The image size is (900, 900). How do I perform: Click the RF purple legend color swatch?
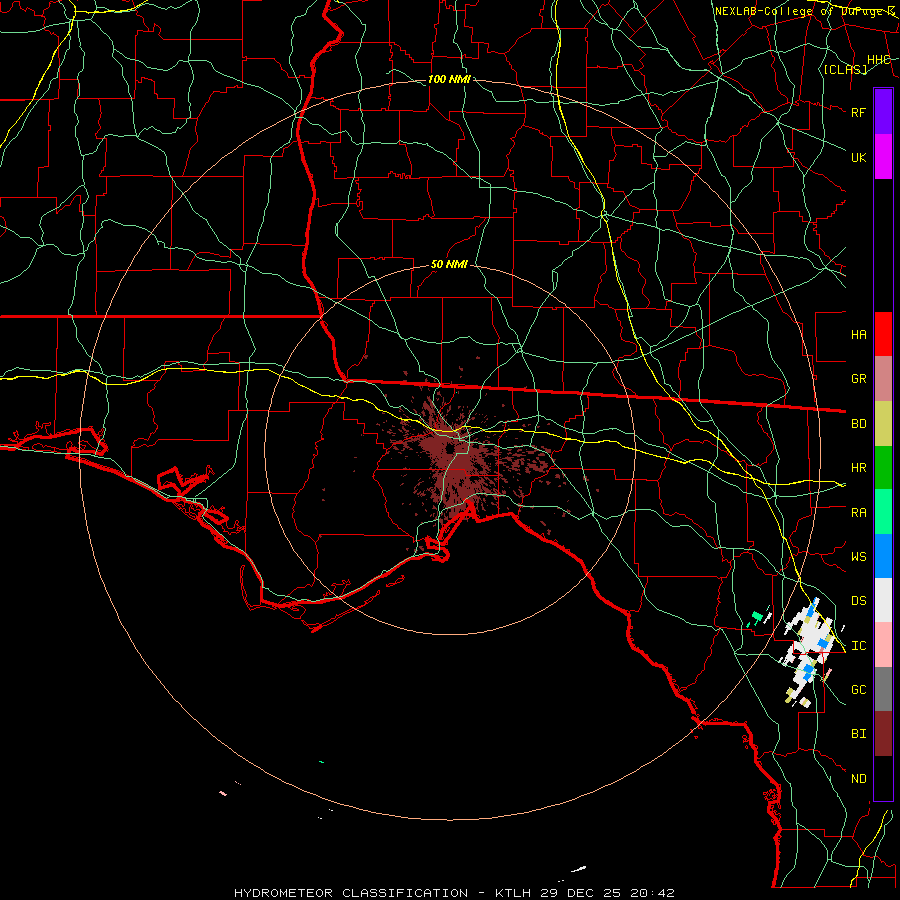tap(883, 112)
